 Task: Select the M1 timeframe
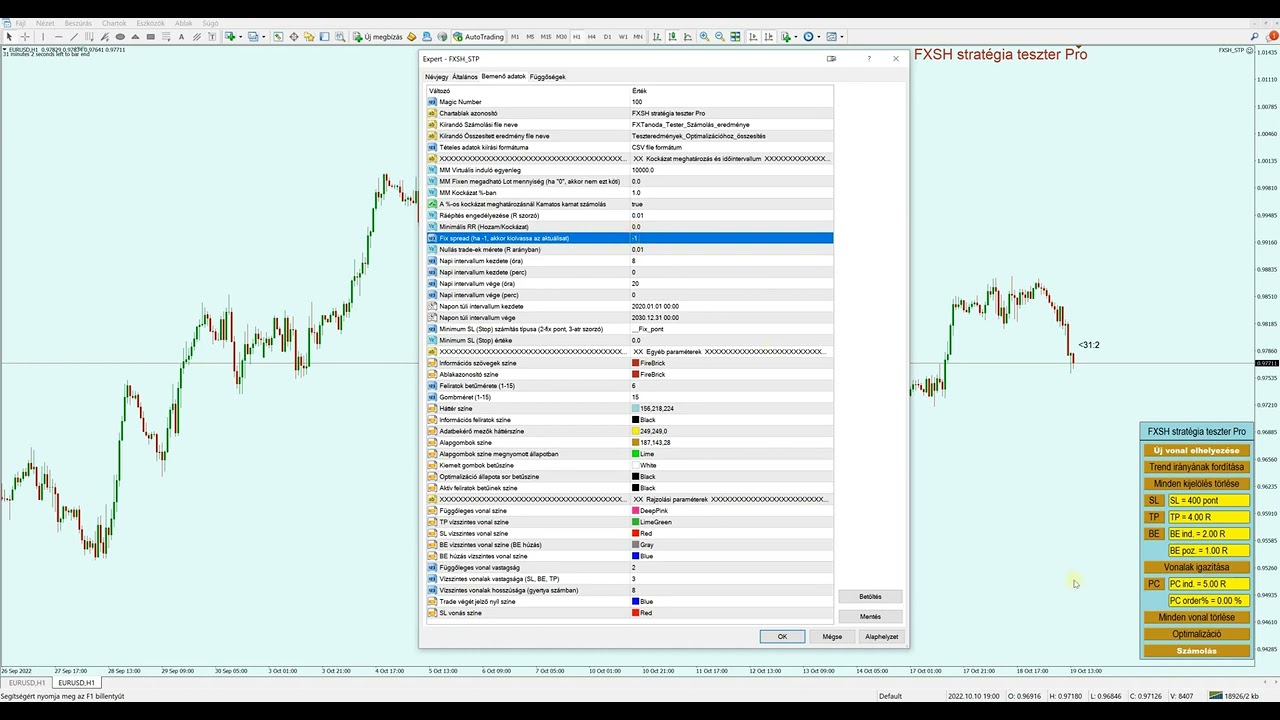[x=515, y=37]
